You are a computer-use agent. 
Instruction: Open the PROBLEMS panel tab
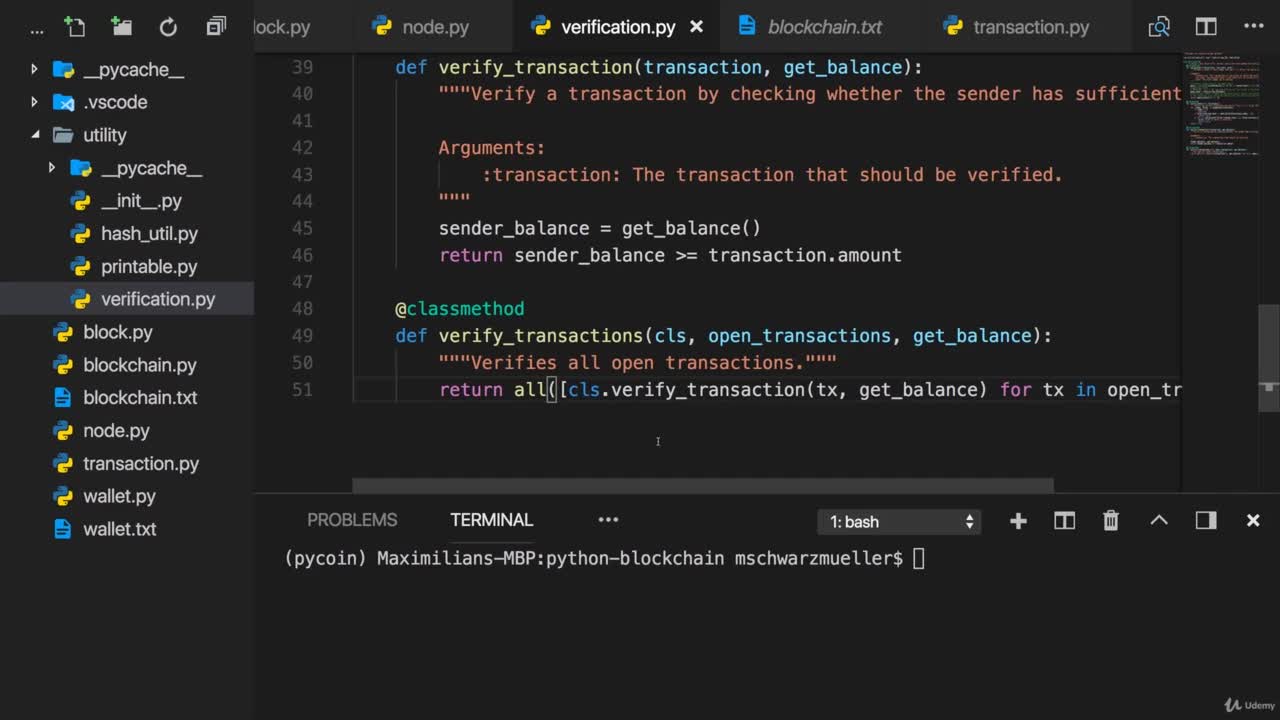point(352,520)
